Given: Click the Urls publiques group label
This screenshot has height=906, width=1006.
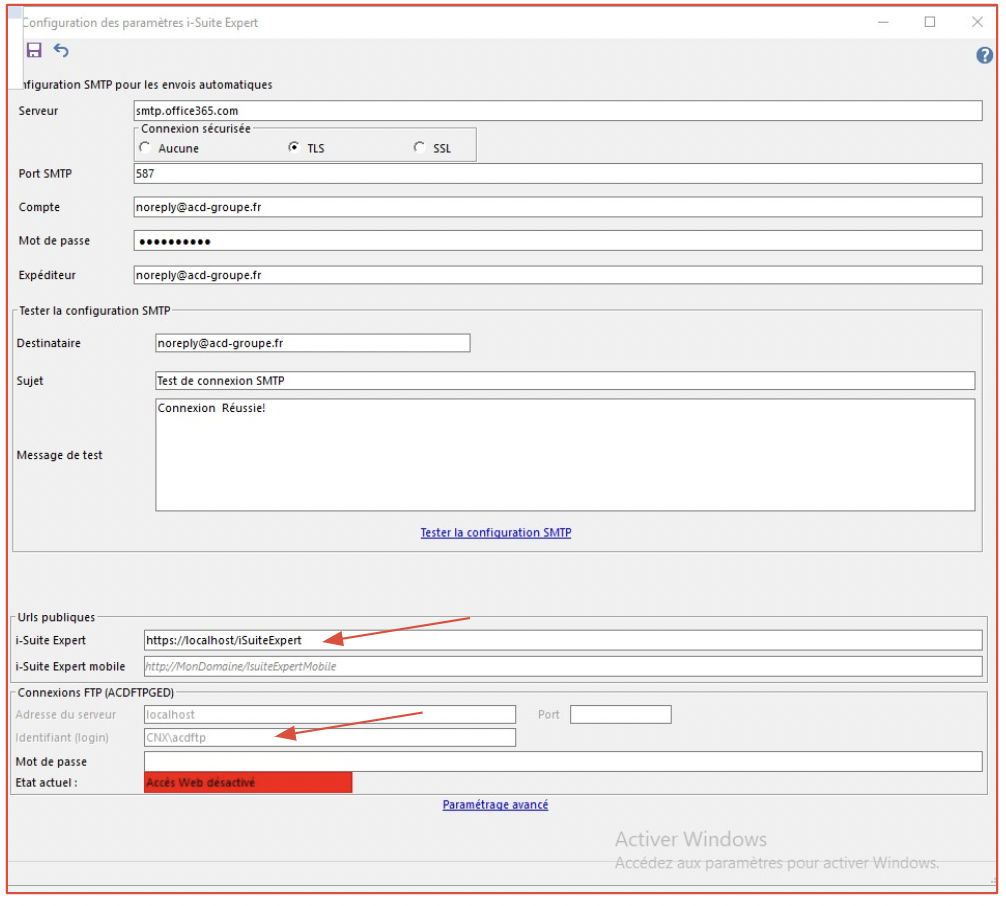Looking at the screenshot, I should 56,617.
